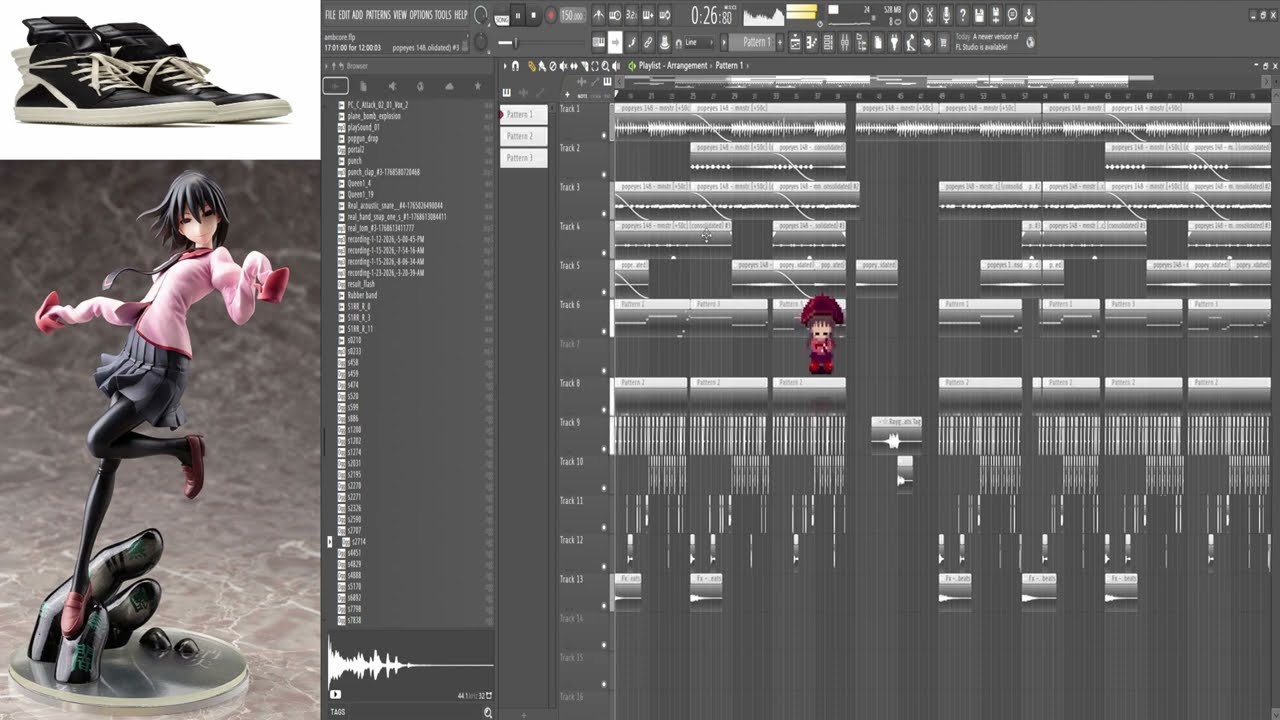The height and width of the screenshot is (720, 1280).
Task: Select the Slice tool in playlist
Action: (x=585, y=66)
